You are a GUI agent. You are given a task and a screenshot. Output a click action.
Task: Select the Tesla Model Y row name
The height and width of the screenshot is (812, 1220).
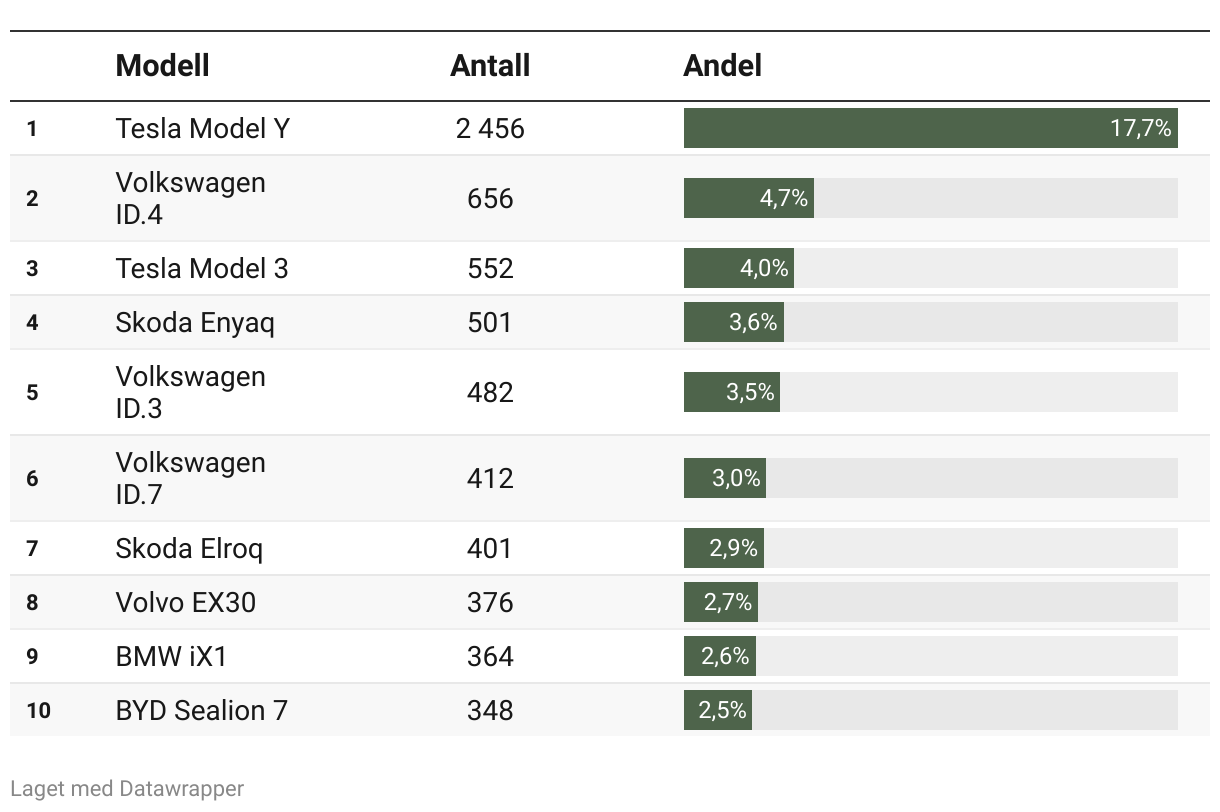[x=202, y=128]
